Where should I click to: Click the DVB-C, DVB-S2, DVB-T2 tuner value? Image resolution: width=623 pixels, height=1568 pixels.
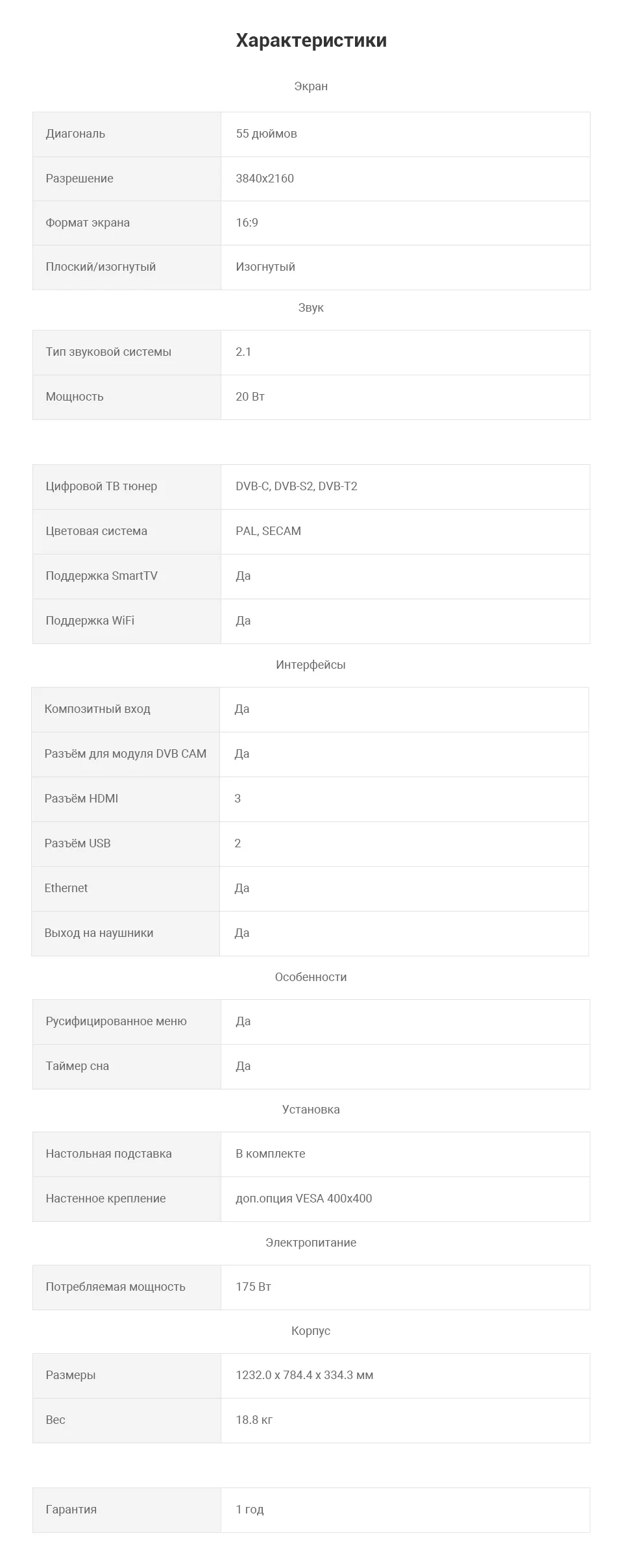297,486
